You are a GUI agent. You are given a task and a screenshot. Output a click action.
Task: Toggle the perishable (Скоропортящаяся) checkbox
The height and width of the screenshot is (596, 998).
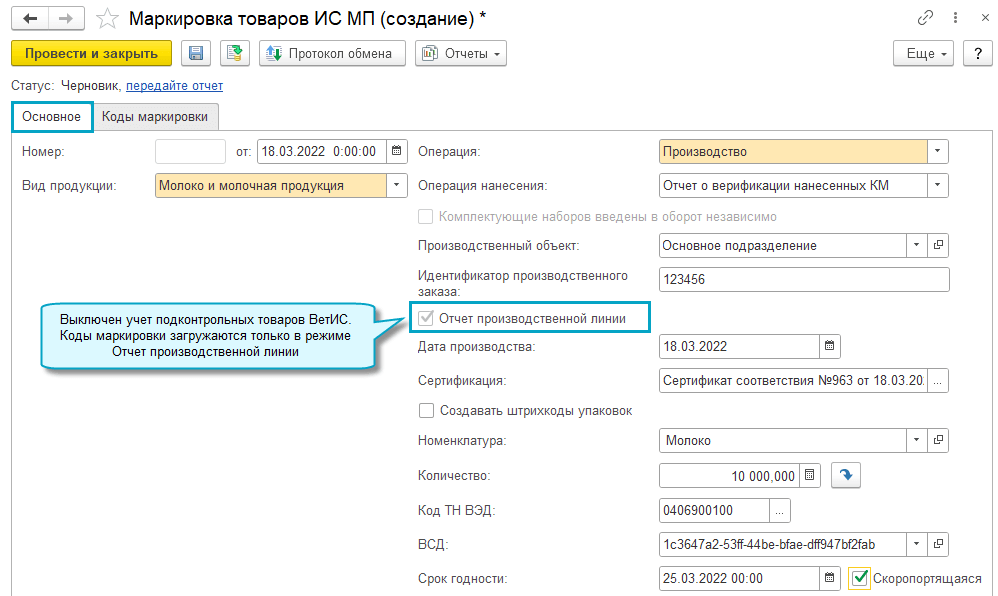(860, 578)
